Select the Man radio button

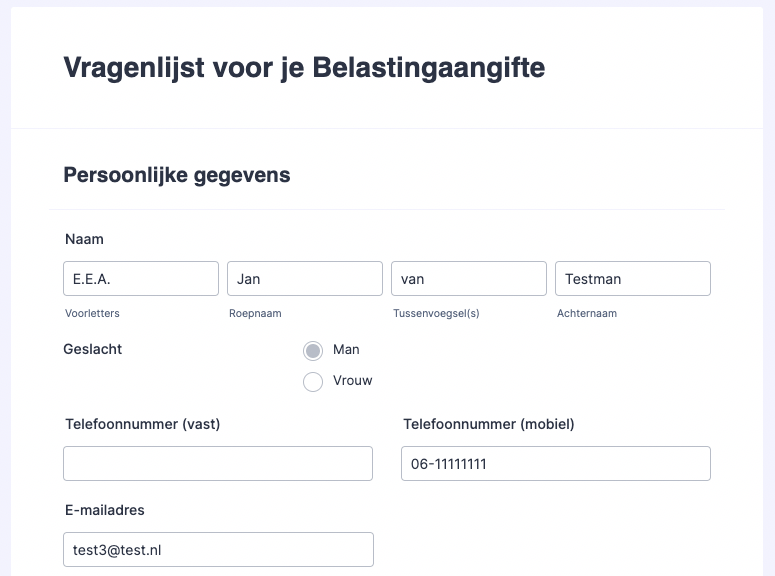pos(313,351)
